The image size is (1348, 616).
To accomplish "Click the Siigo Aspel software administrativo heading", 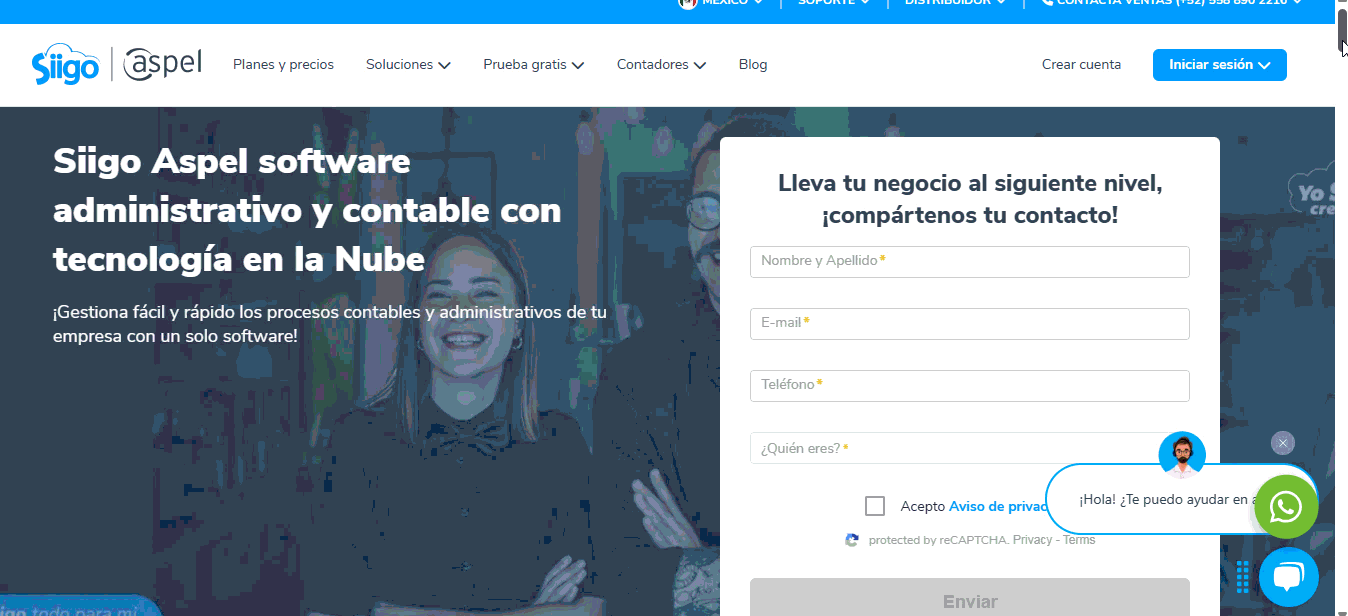I will coord(307,211).
